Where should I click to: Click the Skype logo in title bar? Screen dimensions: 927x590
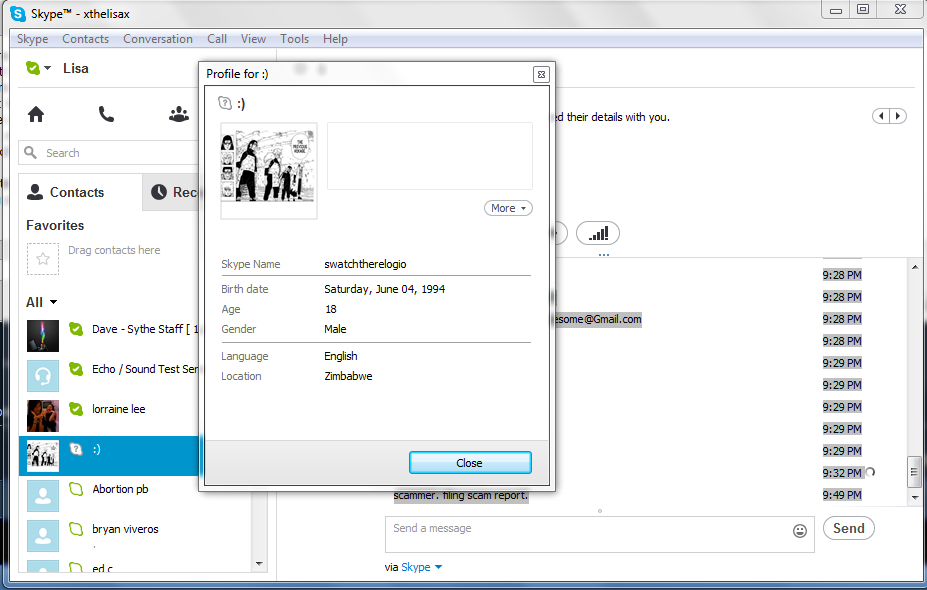[18, 14]
